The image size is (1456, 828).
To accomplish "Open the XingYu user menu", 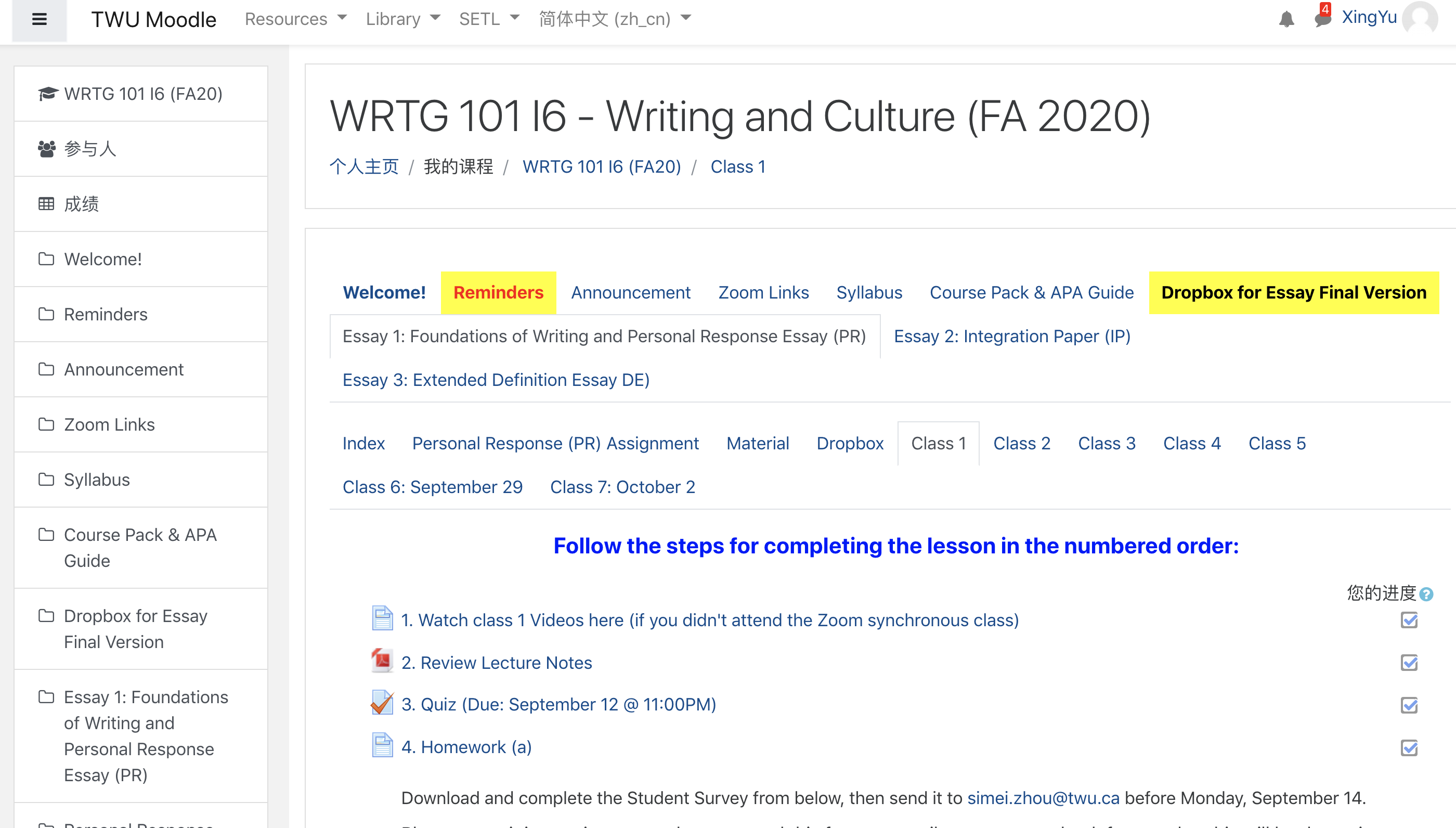I will point(1369,17).
